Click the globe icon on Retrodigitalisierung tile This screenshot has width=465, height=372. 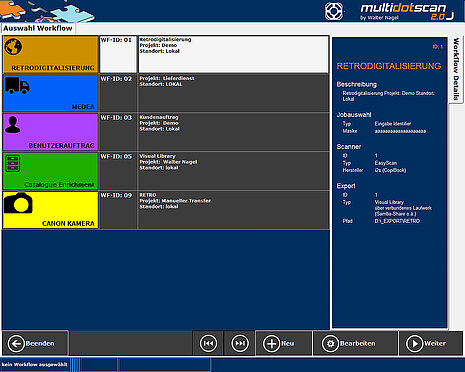point(13,46)
